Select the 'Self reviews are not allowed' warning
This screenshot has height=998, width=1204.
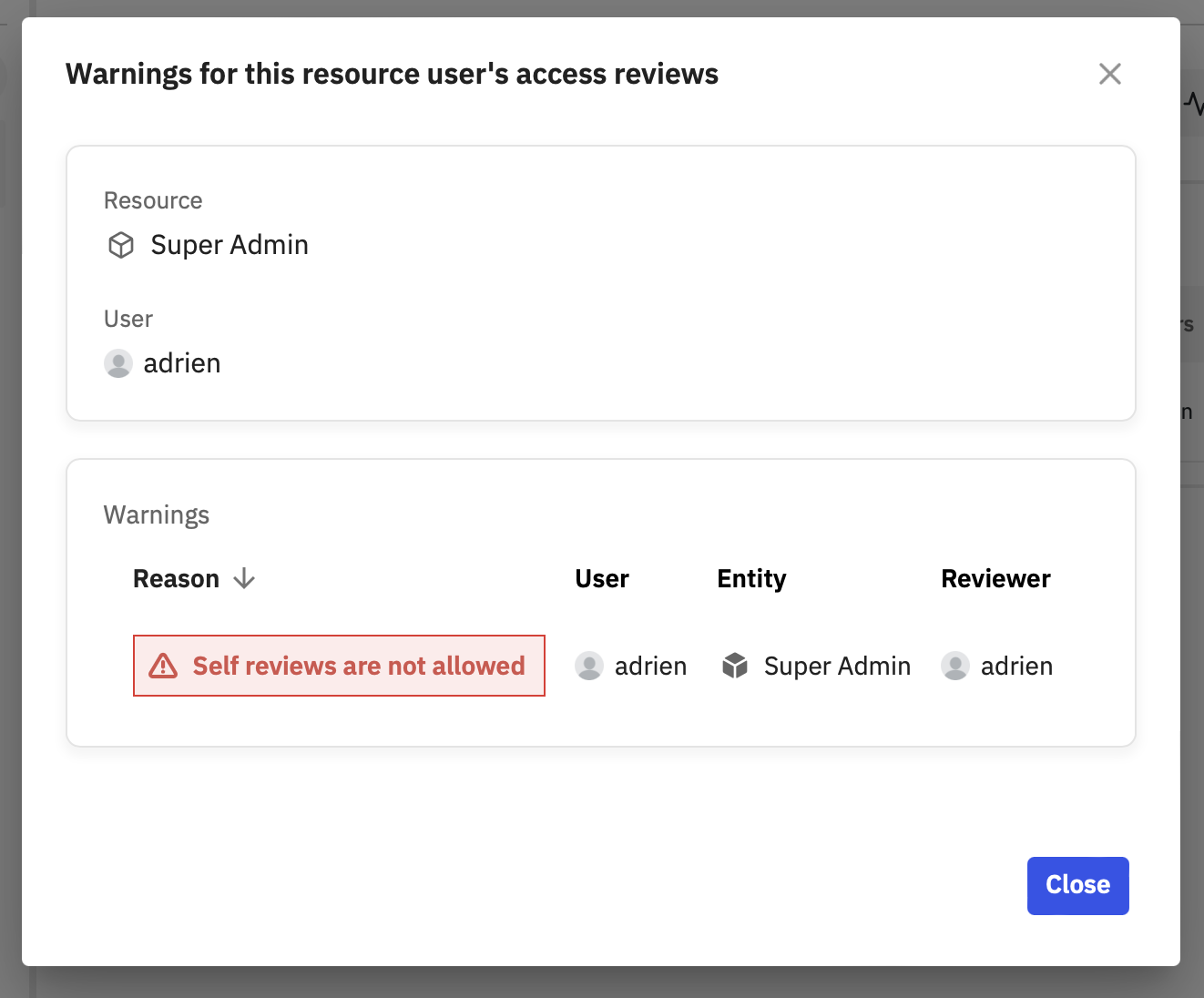pos(359,666)
